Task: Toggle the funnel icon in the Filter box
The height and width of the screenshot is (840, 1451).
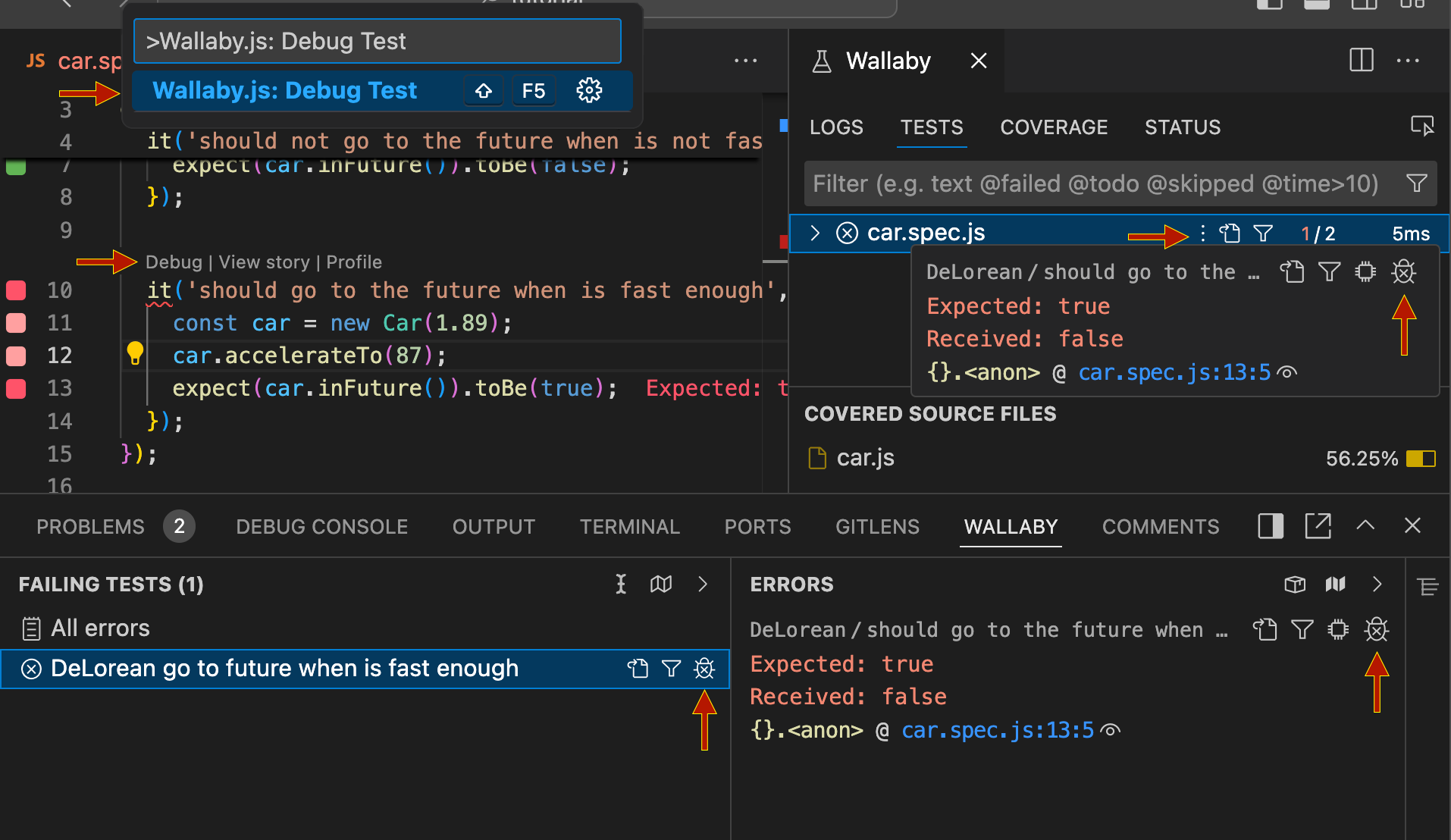Action: point(1416,183)
